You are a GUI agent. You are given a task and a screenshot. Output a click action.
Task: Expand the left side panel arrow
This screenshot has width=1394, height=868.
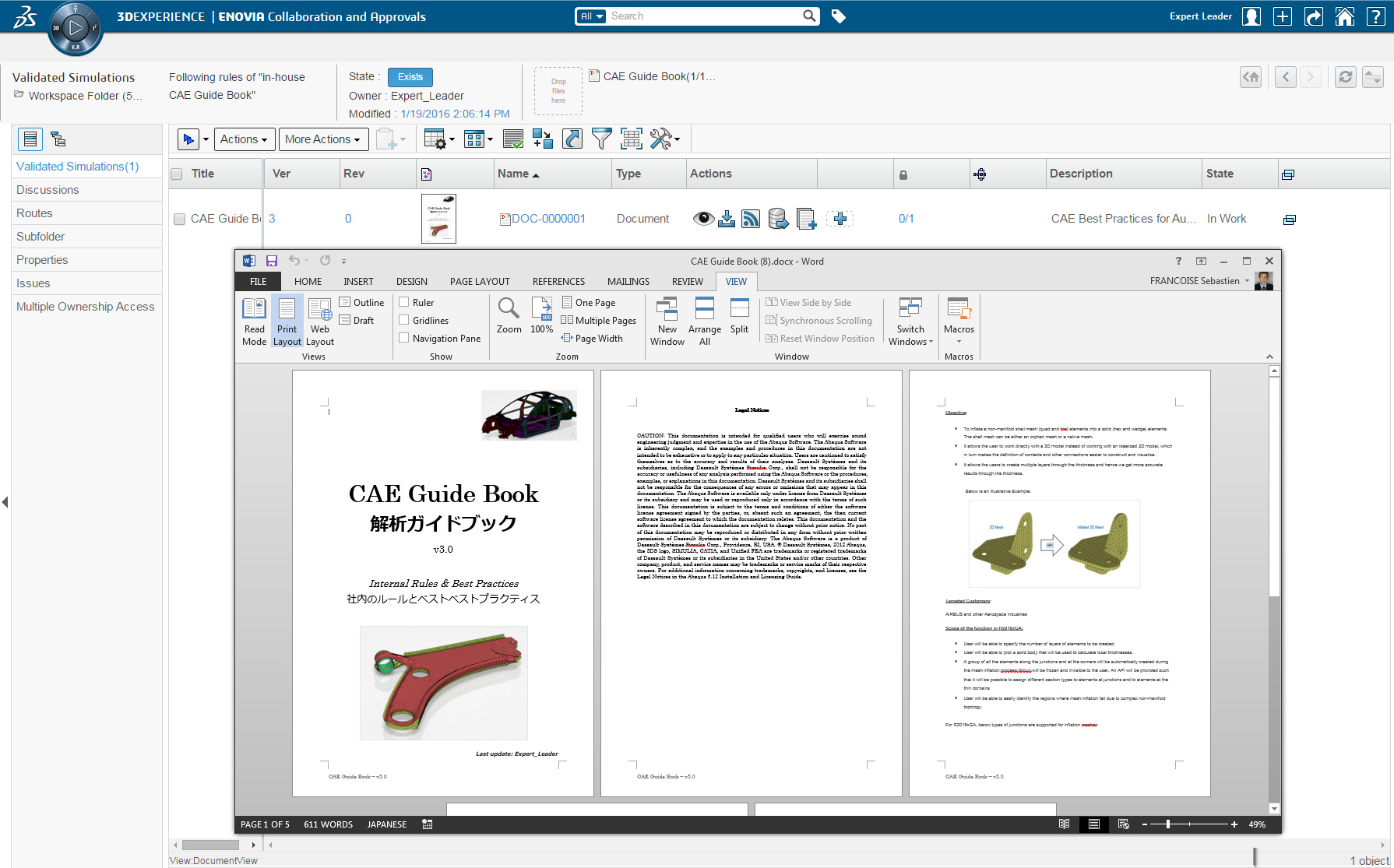(x=5, y=502)
